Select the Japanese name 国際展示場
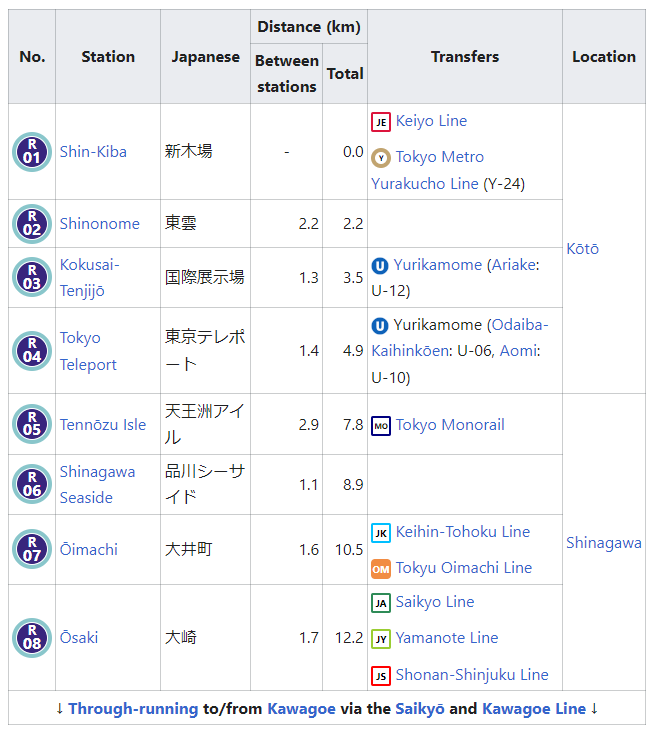 [204, 277]
